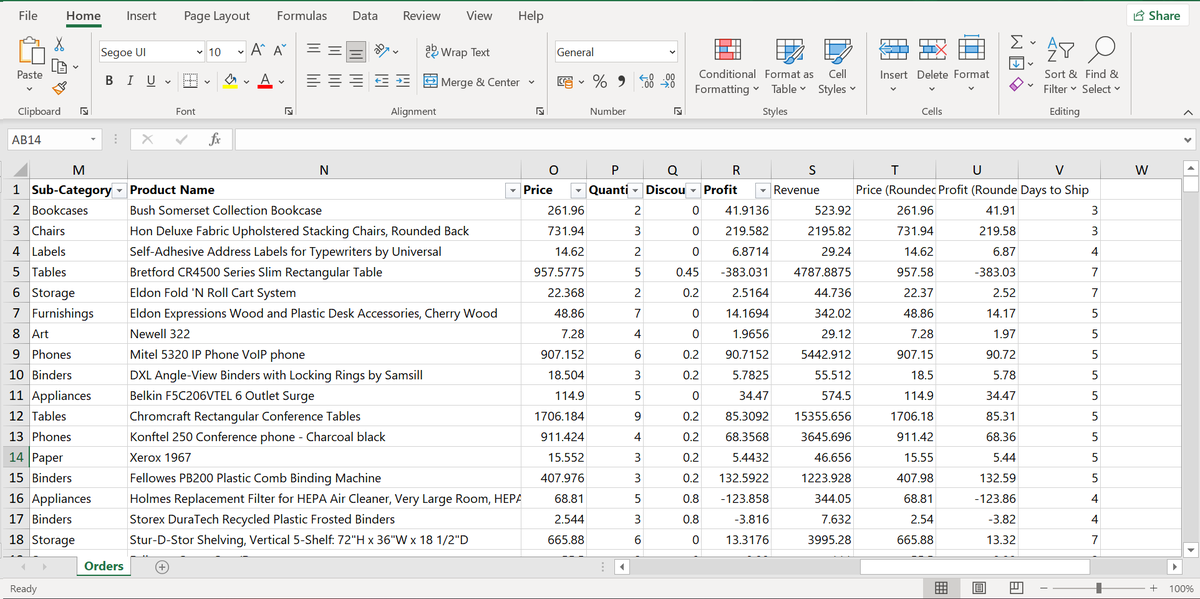This screenshot has height=599, width=1200.
Task: Click the Center alignment icon
Action: click(335, 82)
